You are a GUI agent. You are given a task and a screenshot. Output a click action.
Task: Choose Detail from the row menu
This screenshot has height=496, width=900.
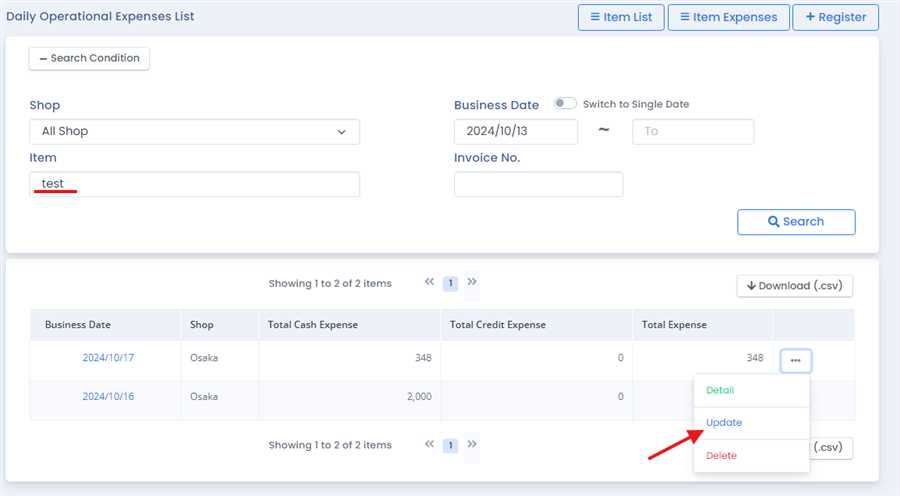click(720, 390)
